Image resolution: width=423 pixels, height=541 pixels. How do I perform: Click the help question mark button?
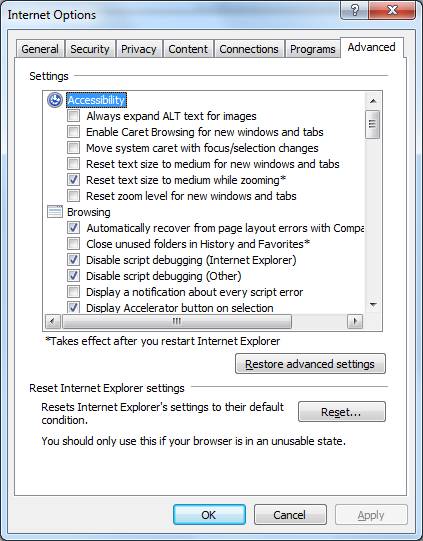[355, 10]
